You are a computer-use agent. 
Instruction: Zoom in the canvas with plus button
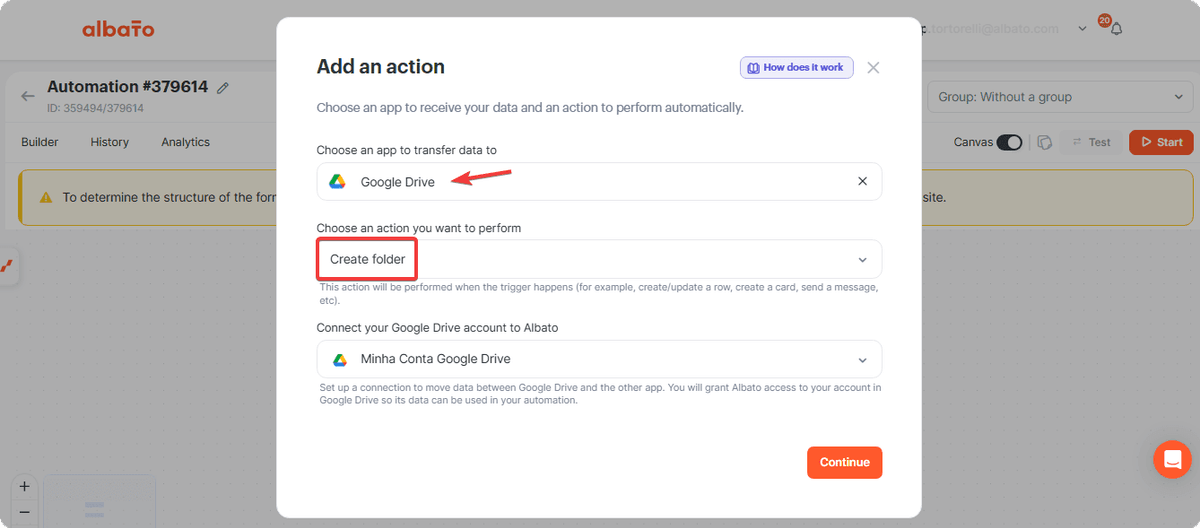click(25, 487)
